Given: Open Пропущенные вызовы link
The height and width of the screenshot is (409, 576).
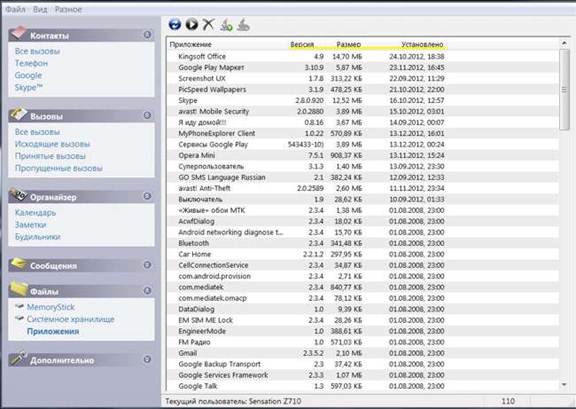Looking at the screenshot, I should (59, 168).
